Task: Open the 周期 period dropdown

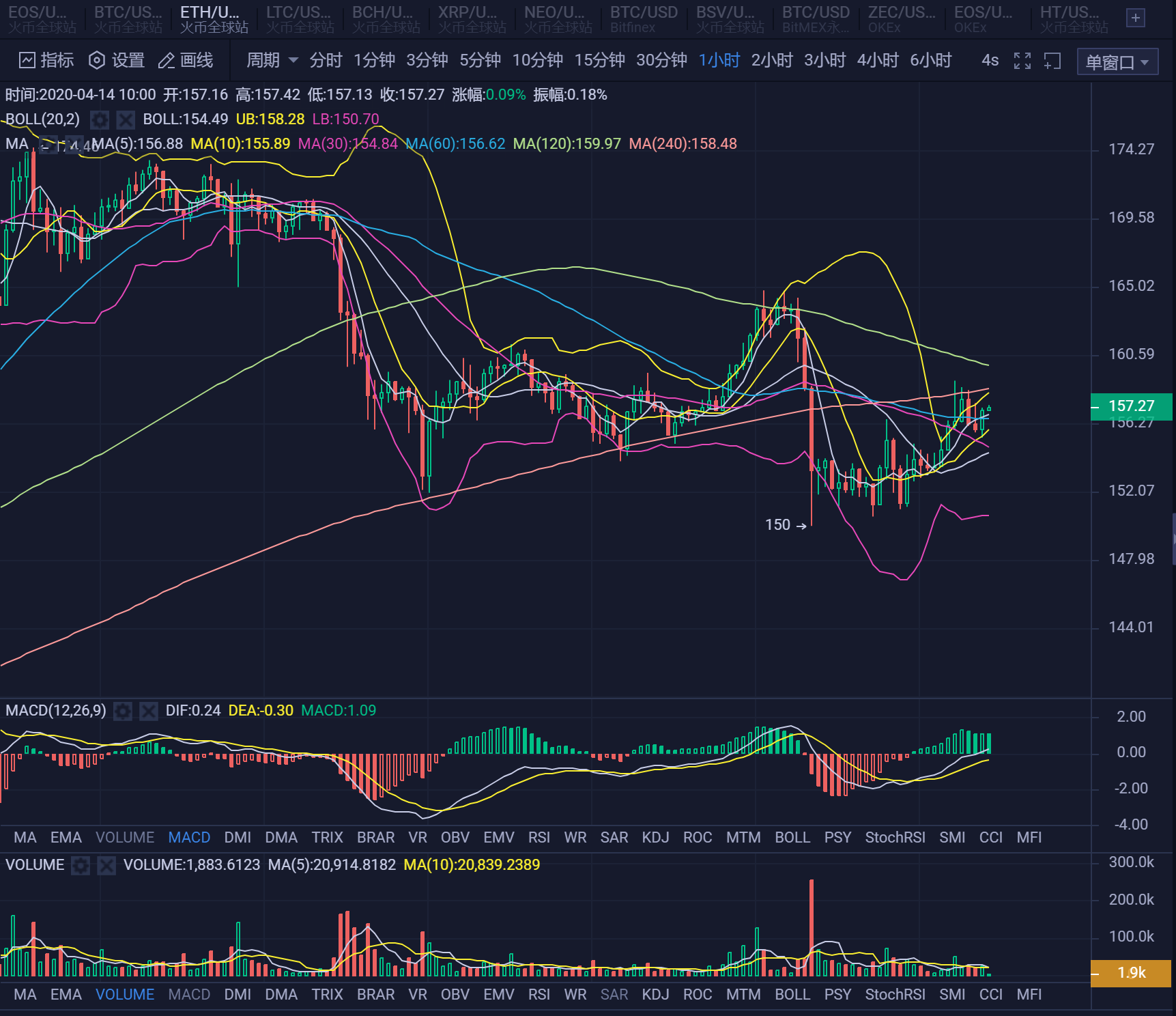Action: pyautogui.click(x=270, y=61)
